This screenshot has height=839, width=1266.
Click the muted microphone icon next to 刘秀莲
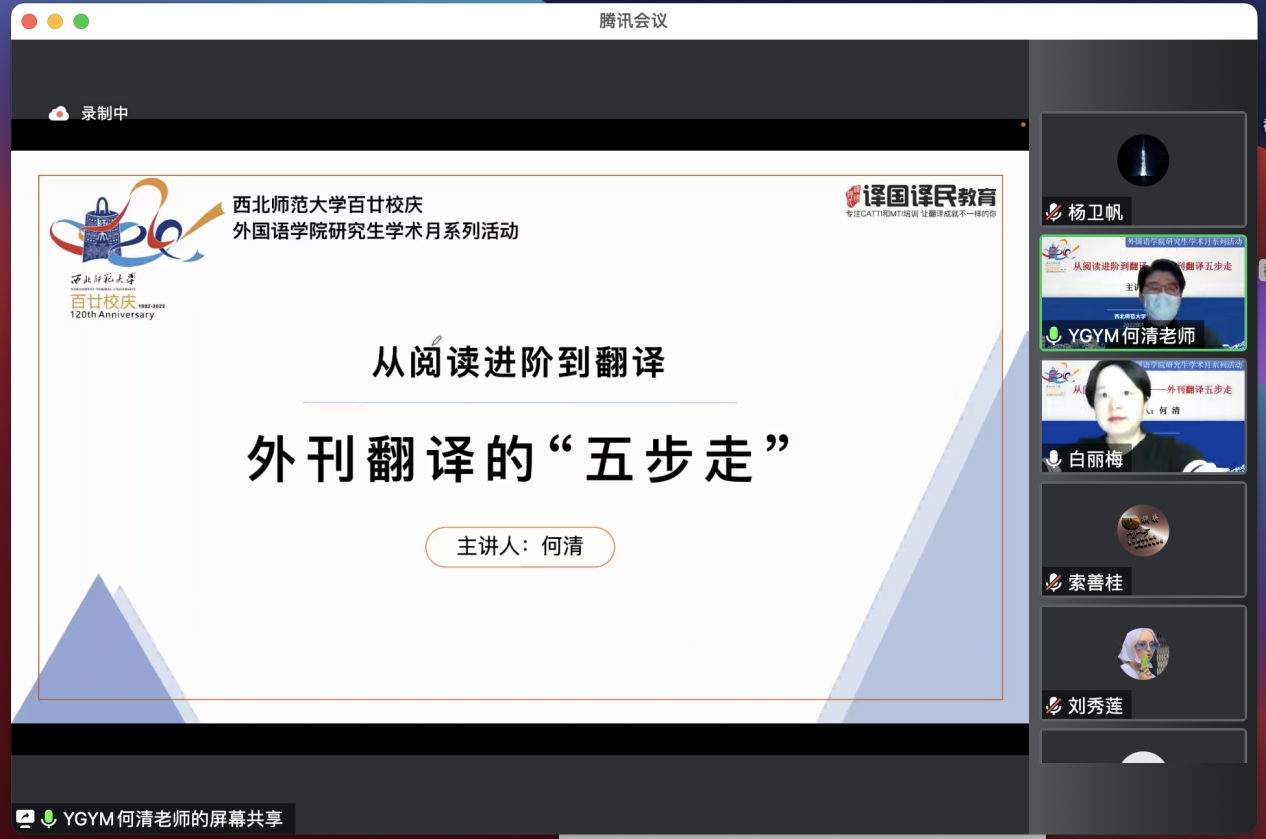pos(1053,706)
